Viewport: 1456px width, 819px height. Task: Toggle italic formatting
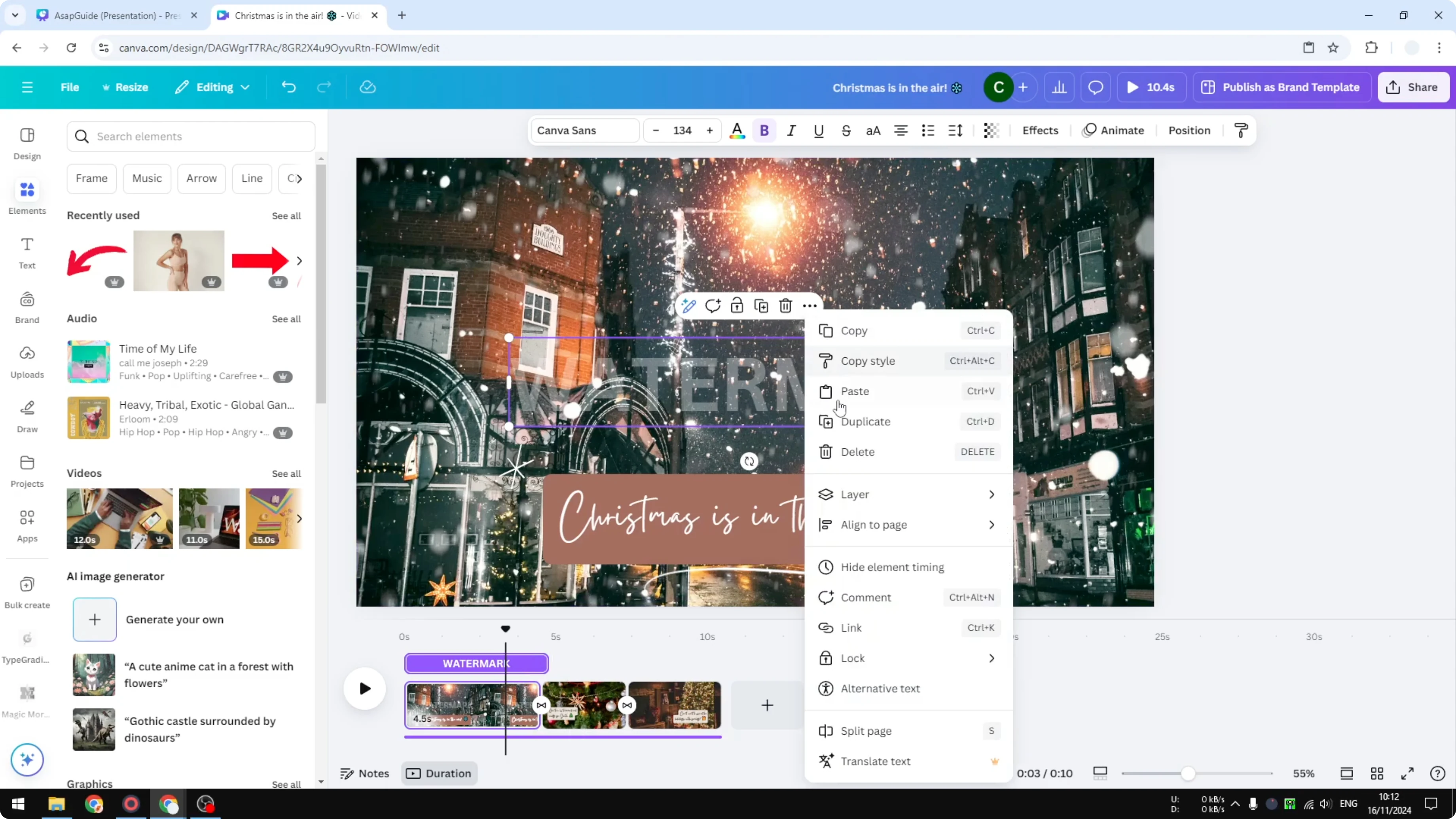click(791, 131)
